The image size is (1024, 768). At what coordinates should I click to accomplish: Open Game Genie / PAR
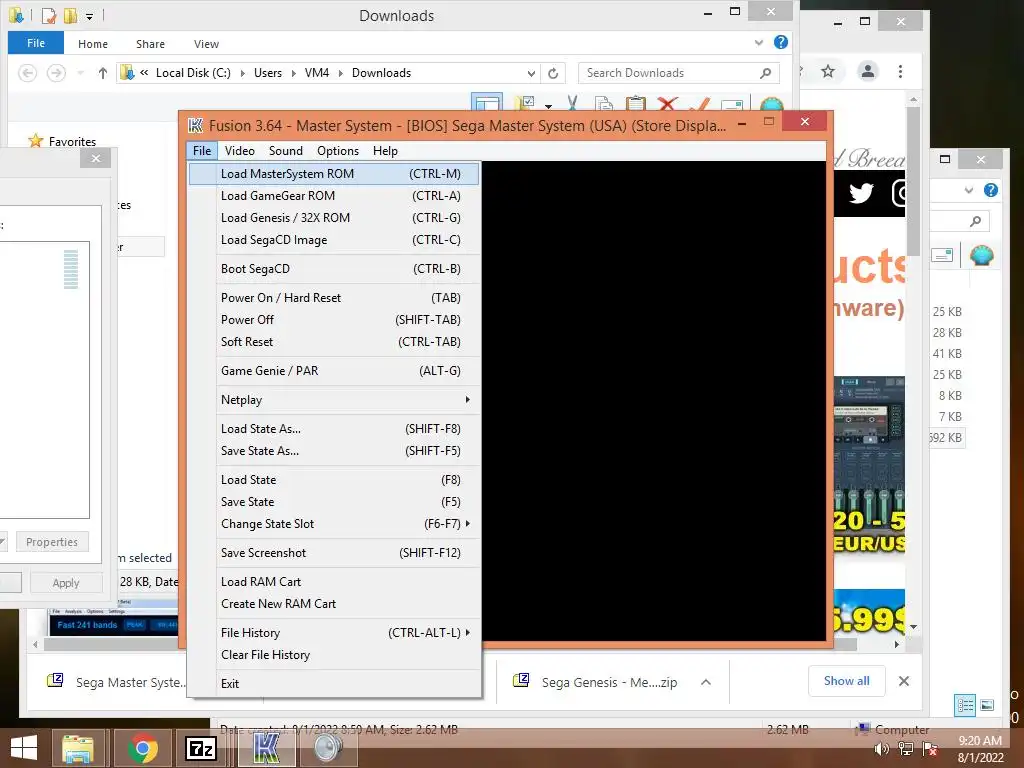pos(334,371)
